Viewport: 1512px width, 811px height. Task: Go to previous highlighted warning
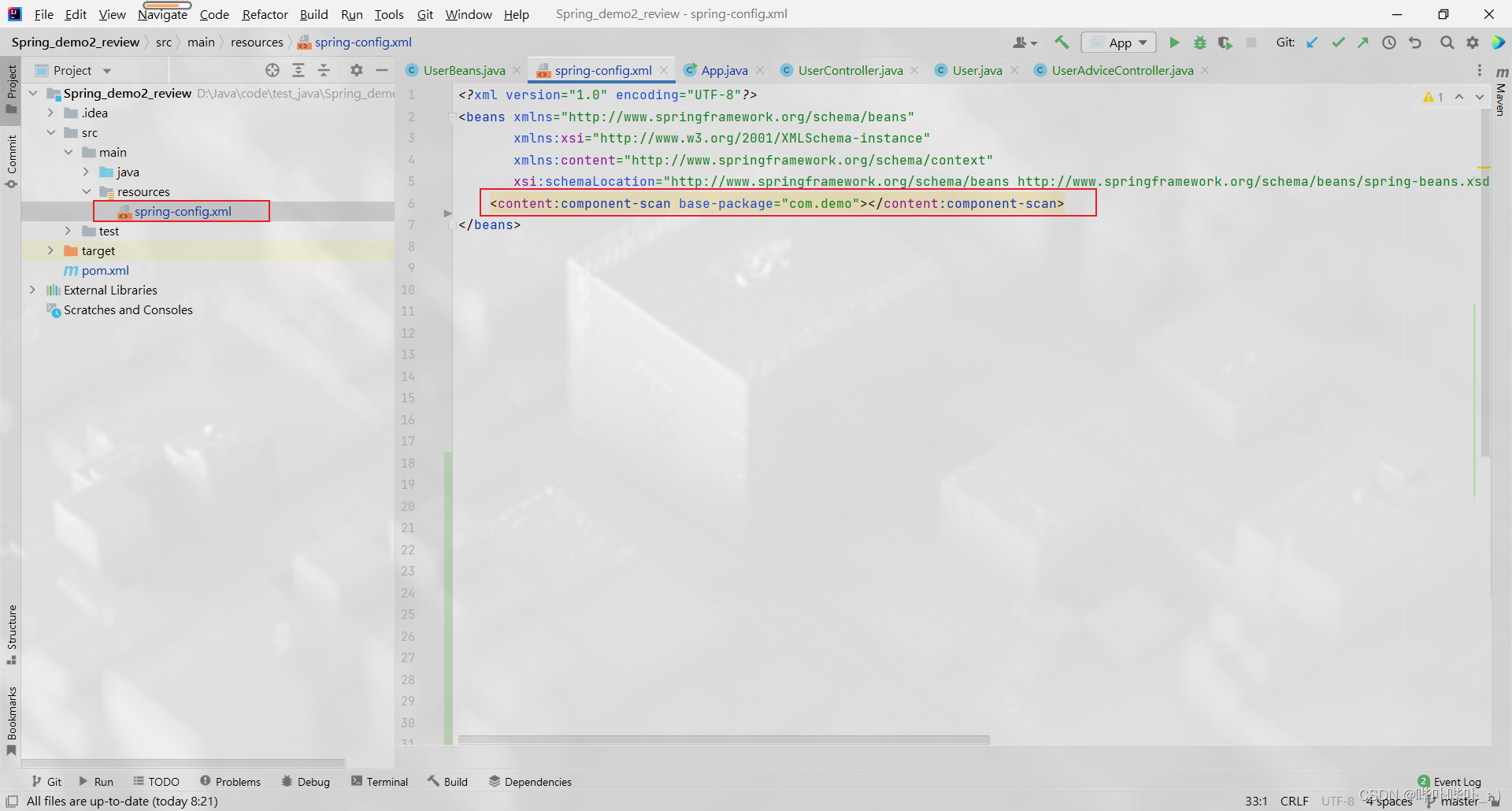click(1459, 97)
